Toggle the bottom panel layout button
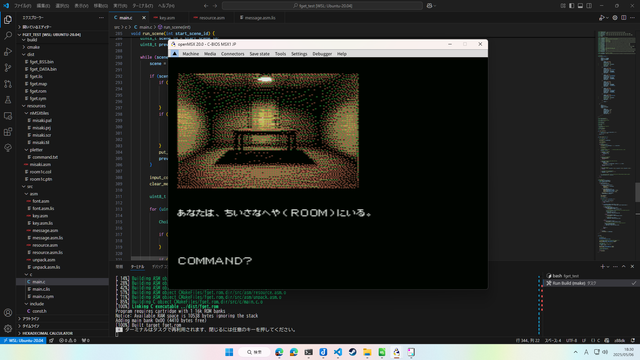The width and height of the screenshot is (640, 360). pos(580,6)
